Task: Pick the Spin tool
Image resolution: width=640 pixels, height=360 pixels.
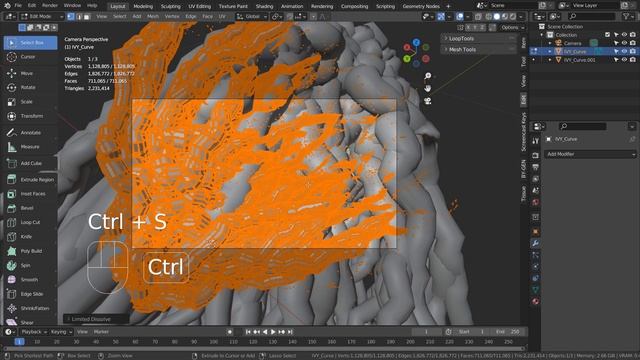Action: (30, 265)
